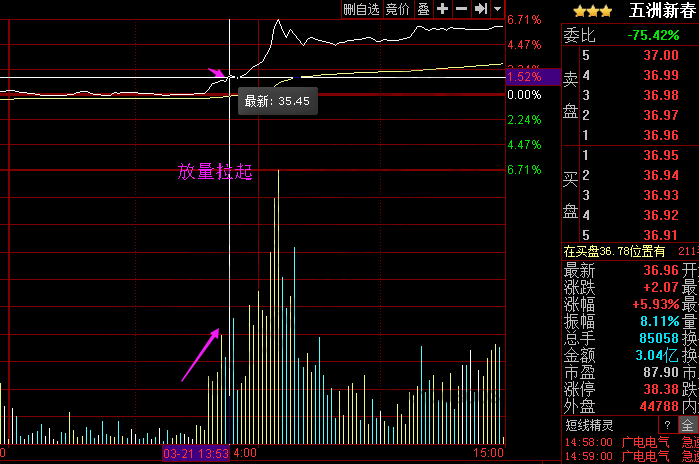Click the 广电电气 entry at 14:59:00
This screenshot has height=464, width=699.
[645, 456]
